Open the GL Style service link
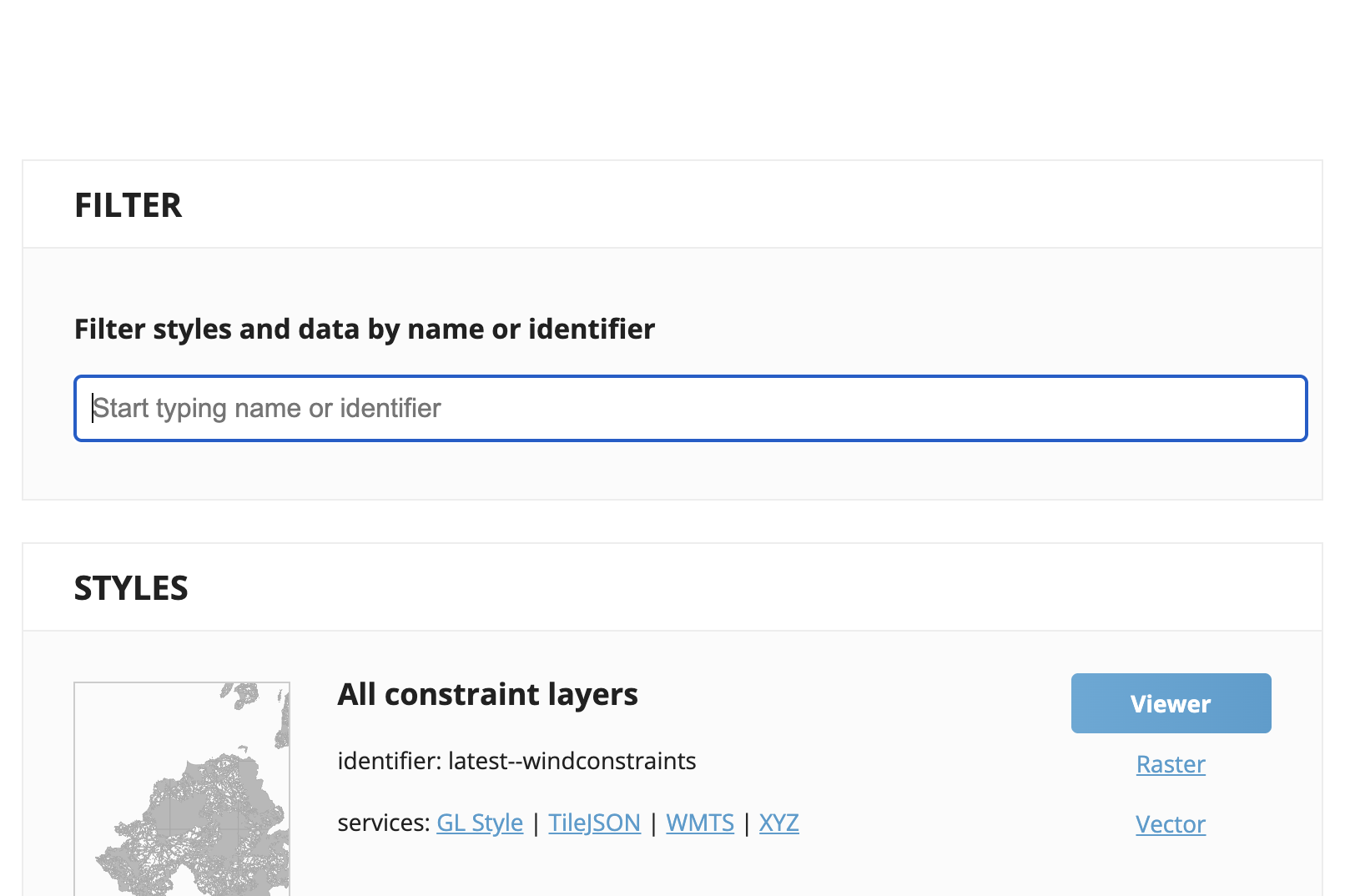 point(480,823)
